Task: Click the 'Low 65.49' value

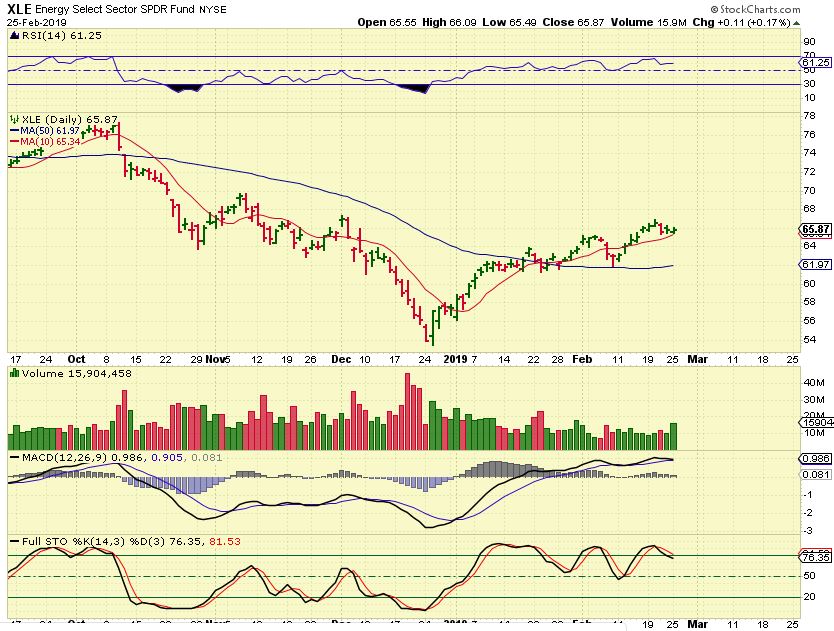Action: point(510,22)
